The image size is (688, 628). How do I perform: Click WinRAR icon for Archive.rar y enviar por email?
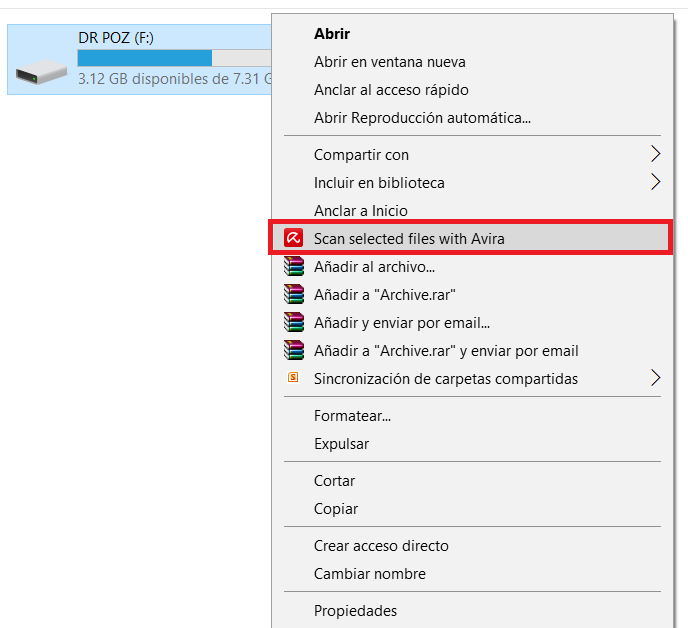[294, 350]
